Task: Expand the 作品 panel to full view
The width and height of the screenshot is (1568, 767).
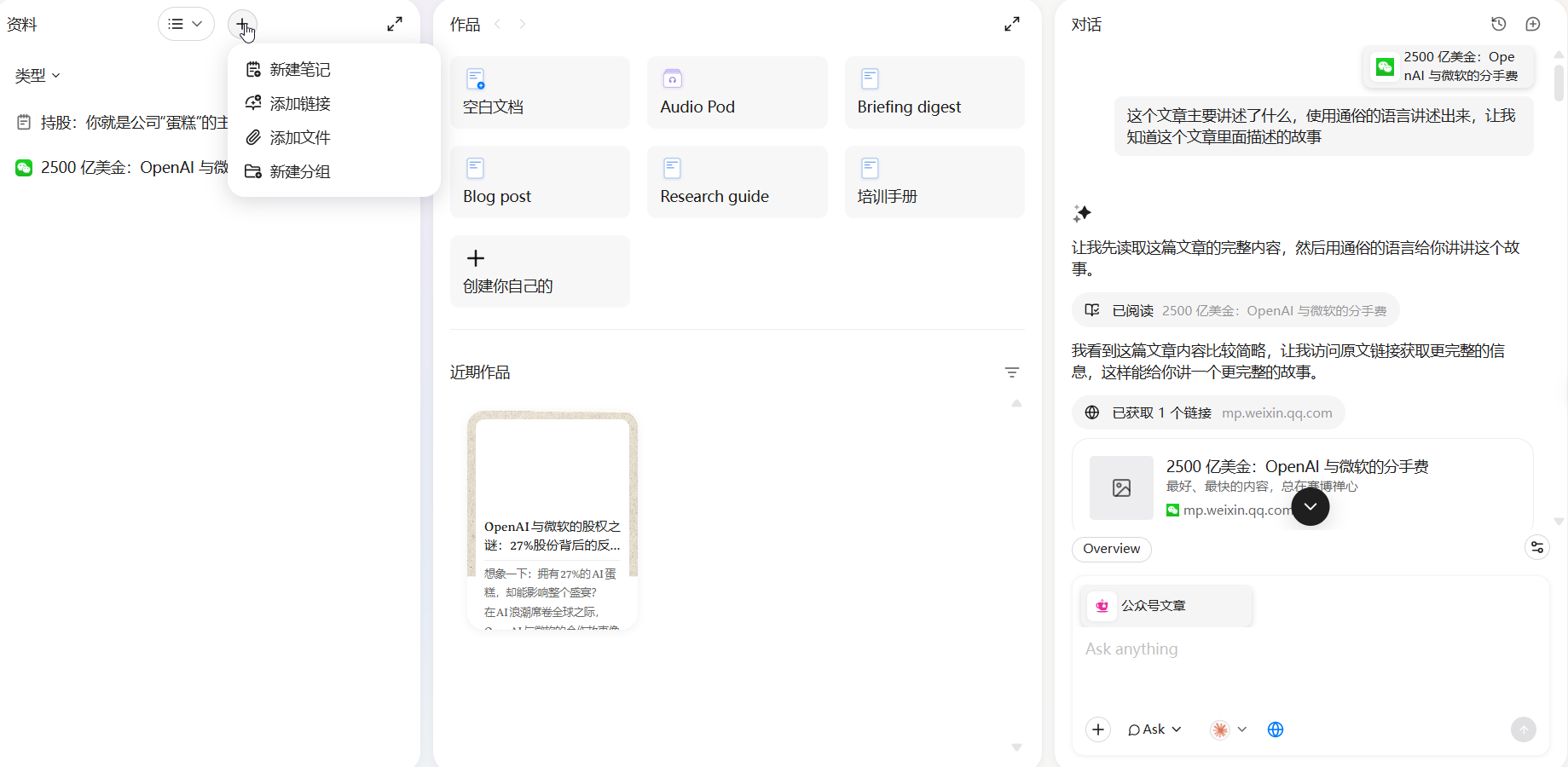Action: click(x=1012, y=24)
